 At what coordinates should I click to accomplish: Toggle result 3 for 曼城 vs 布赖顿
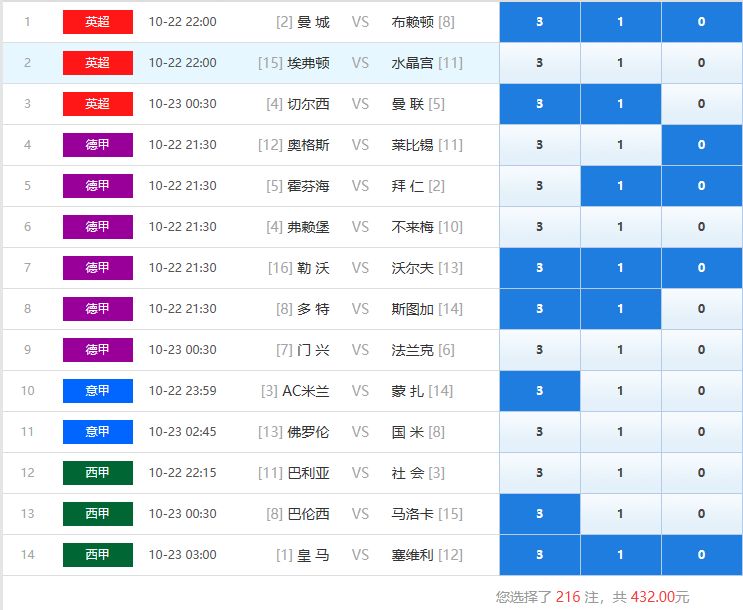click(x=540, y=22)
